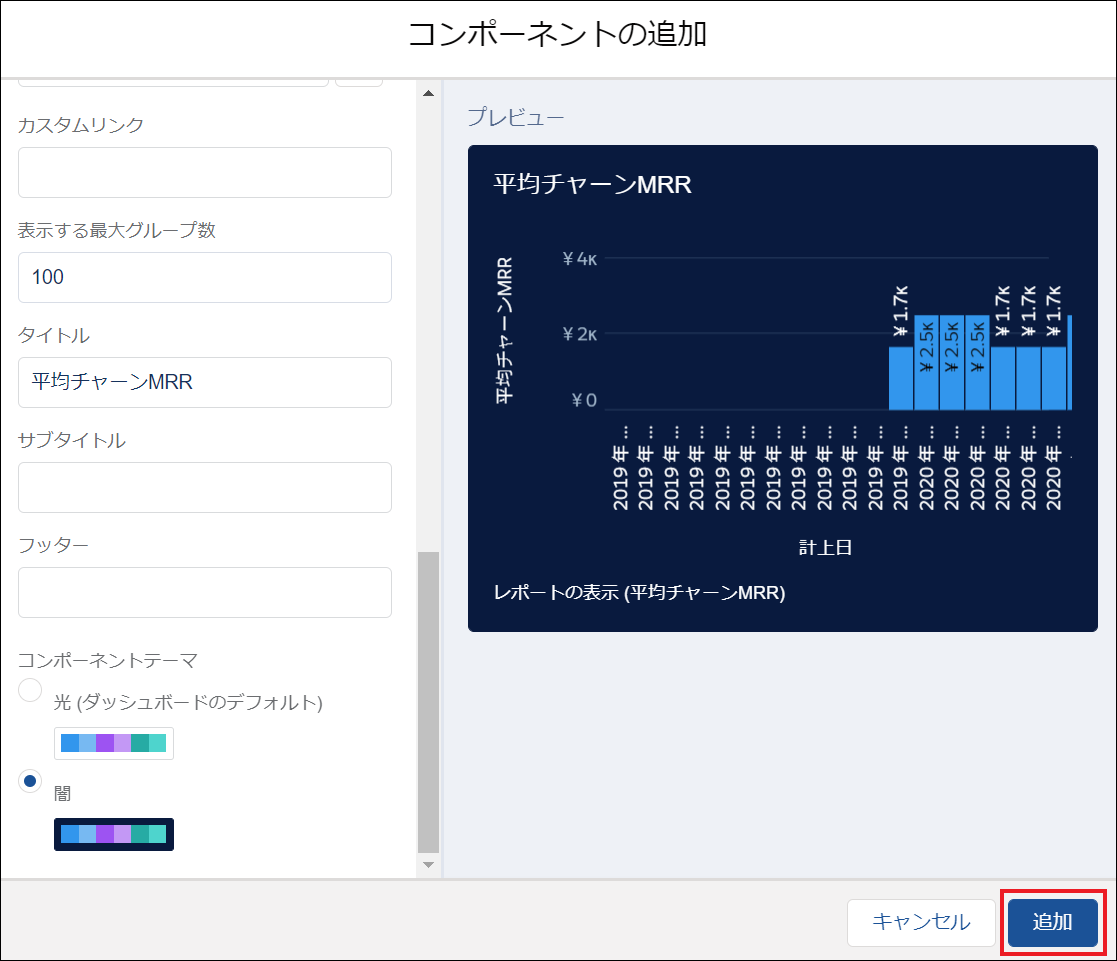
Task: Click the サブタイトル input field
Action: [x=204, y=487]
